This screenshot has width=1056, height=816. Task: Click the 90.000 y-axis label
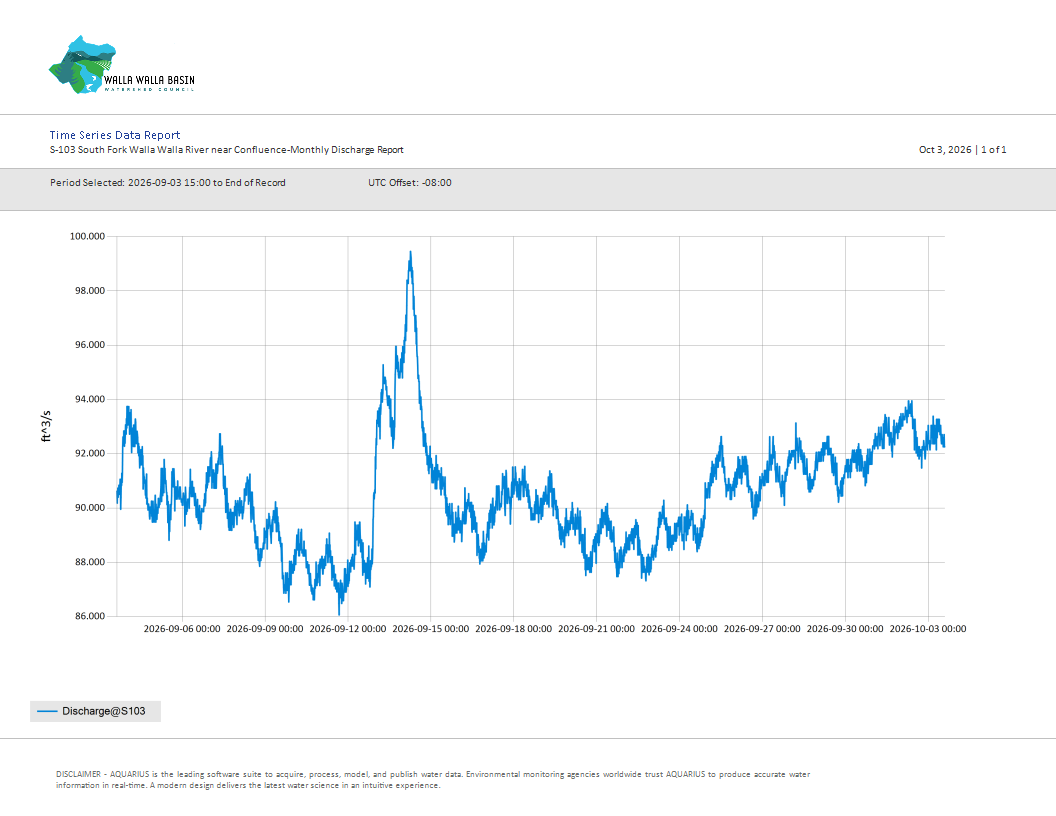point(90,508)
